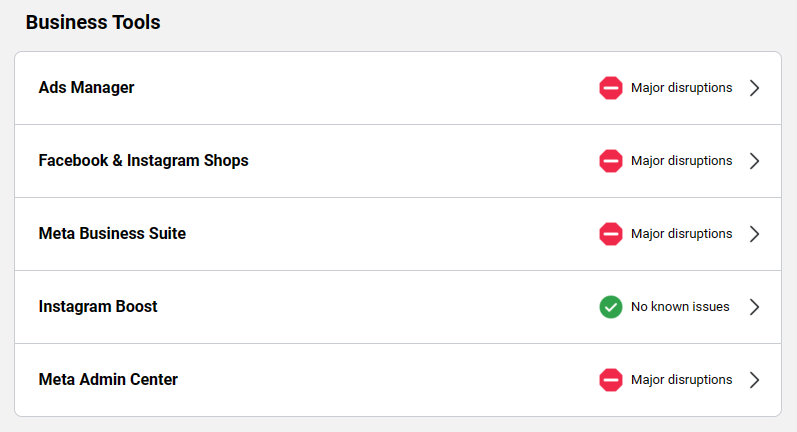Expand the Instagram Boost row chevron
This screenshot has height=432, width=797.
[755, 307]
